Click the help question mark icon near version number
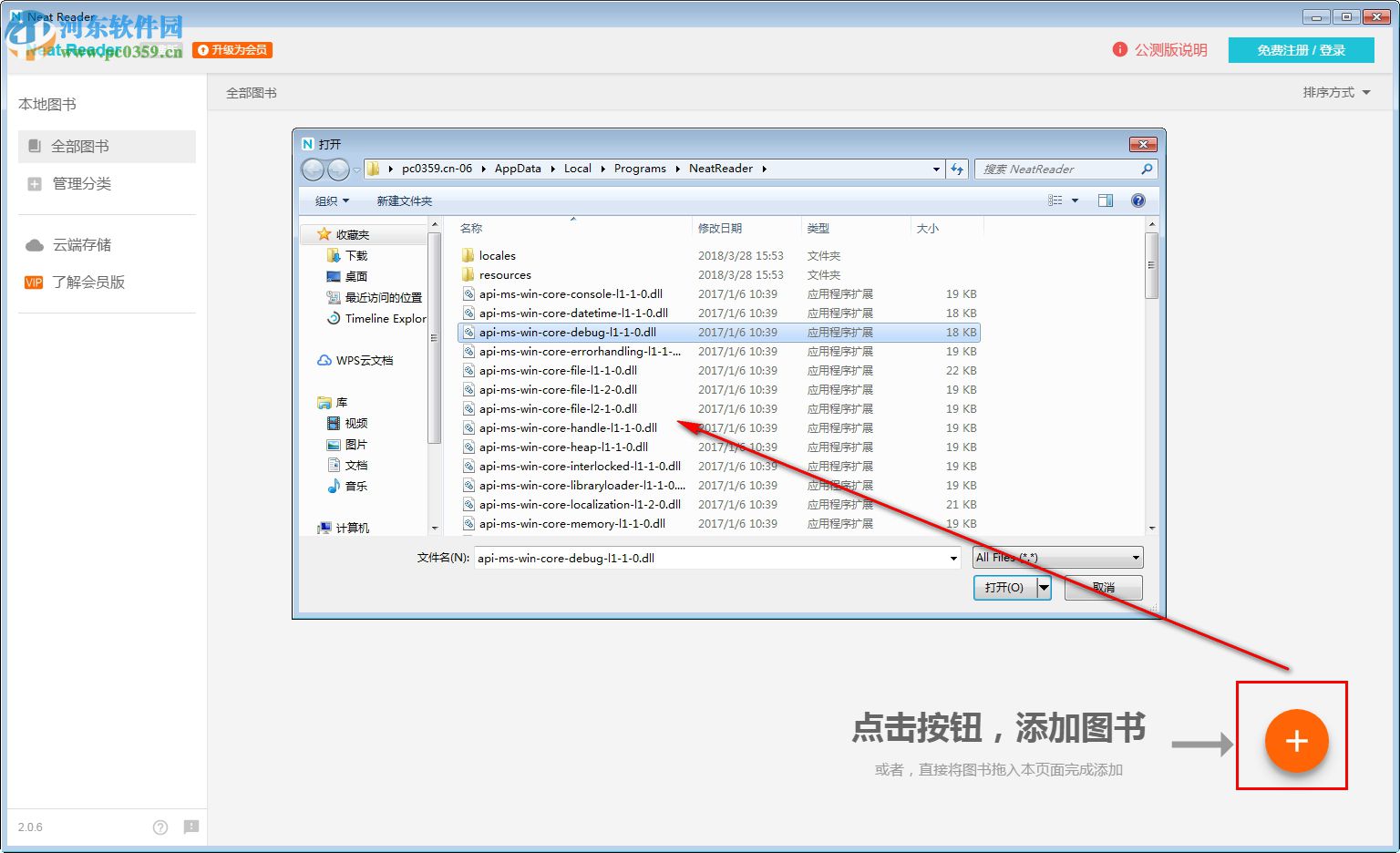 (x=160, y=827)
